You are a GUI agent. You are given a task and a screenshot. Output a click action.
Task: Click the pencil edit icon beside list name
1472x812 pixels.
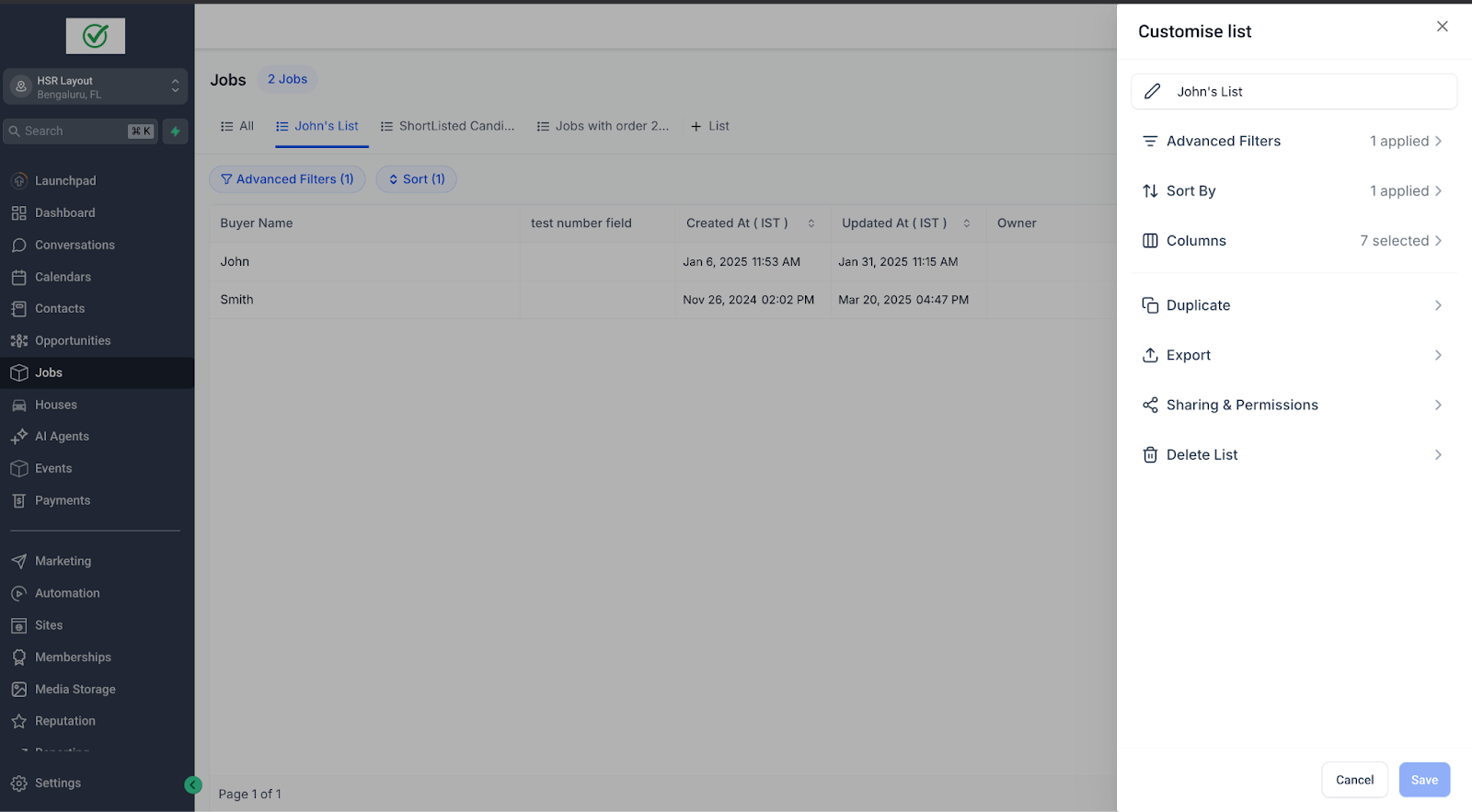click(x=1152, y=92)
